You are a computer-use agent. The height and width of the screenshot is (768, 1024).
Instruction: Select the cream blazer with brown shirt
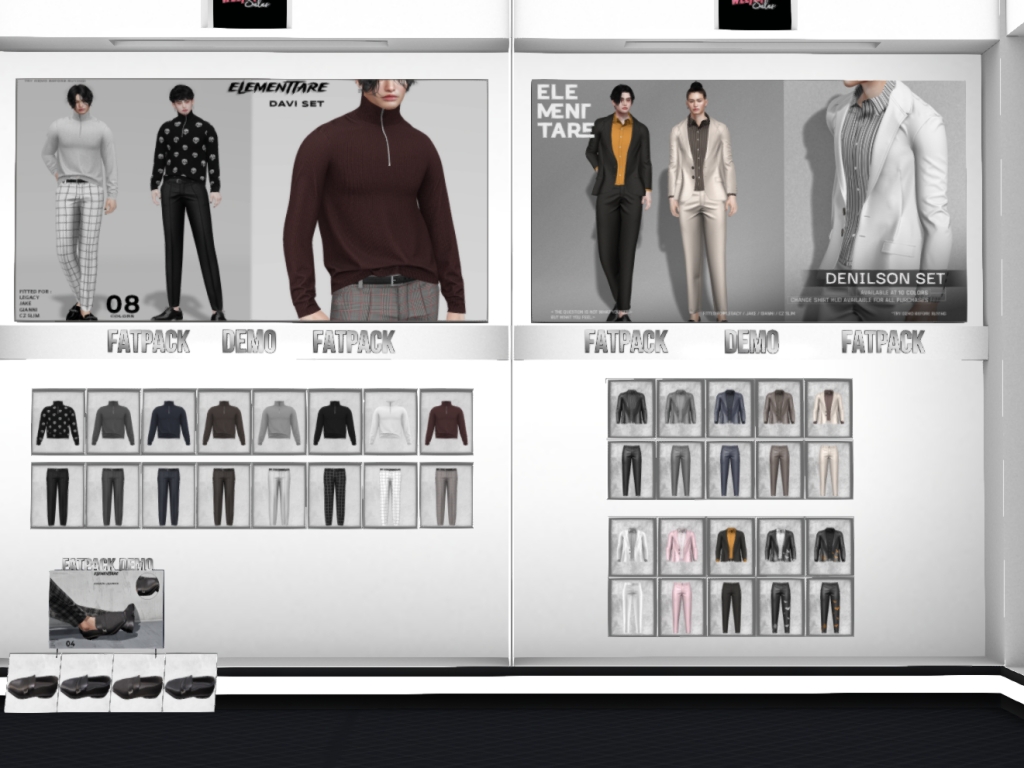[x=829, y=408]
